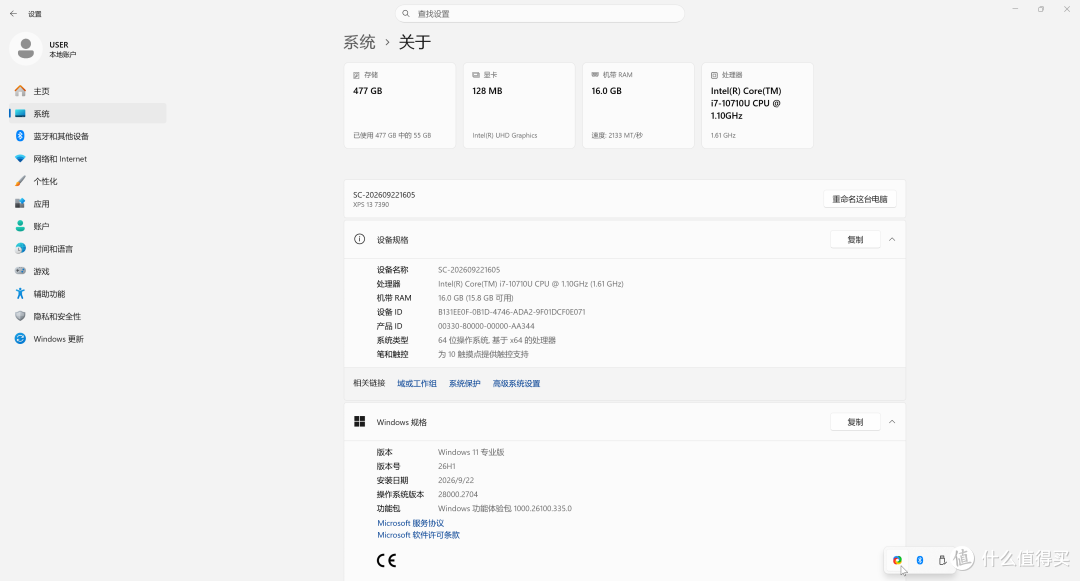The height and width of the screenshot is (581, 1080).
Task: Rename this PC using the button
Action: tap(860, 199)
